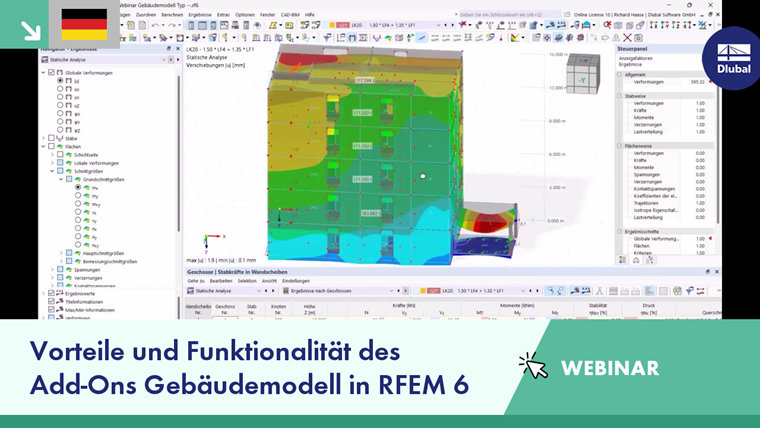This screenshot has height=428, width=760.
Task: Open the Hilfe menu
Action: point(310,15)
